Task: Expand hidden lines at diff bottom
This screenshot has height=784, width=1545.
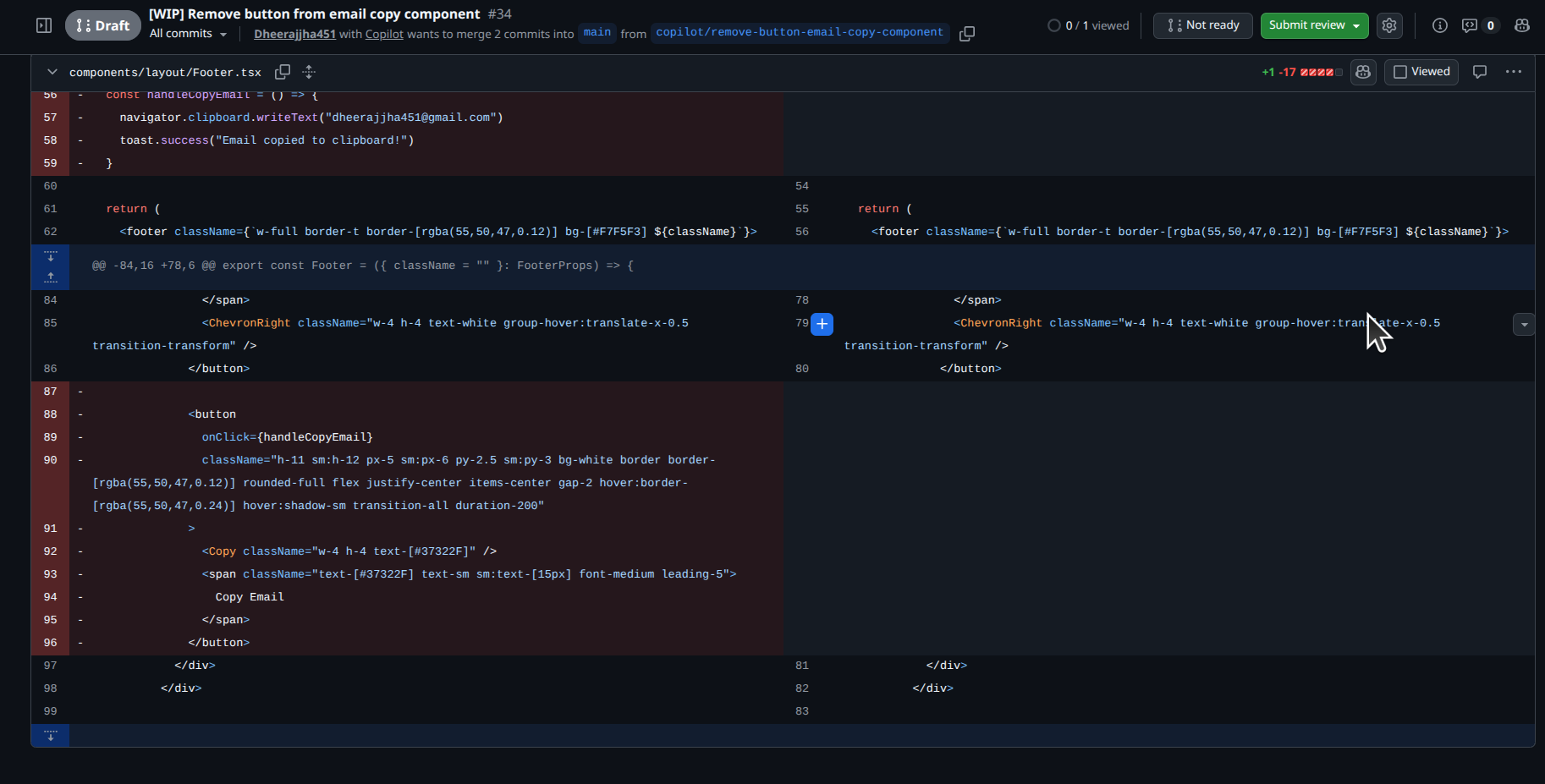Action: (x=51, y=736)
